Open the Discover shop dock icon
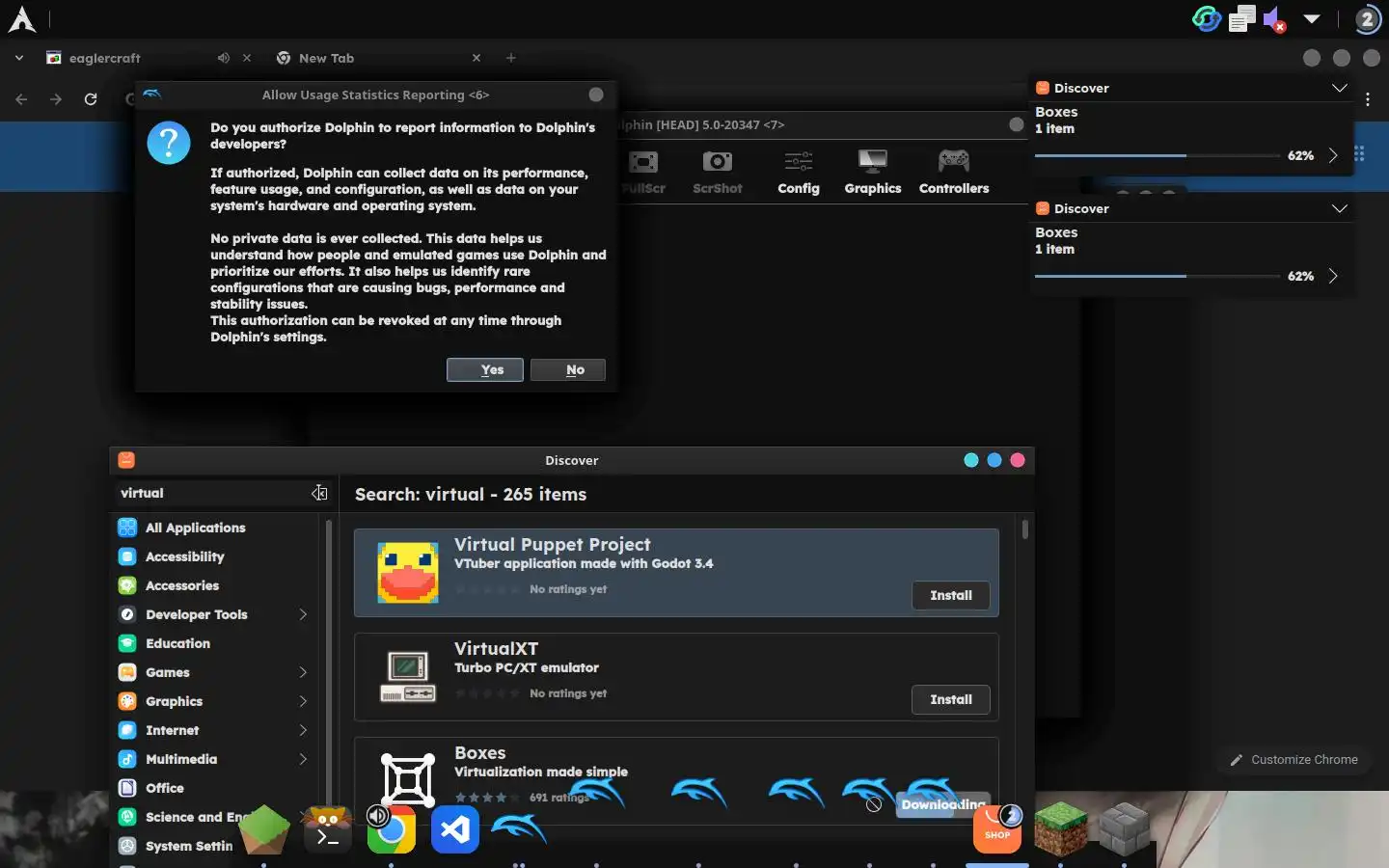The image size is (1389, 868). click(997, 828)
